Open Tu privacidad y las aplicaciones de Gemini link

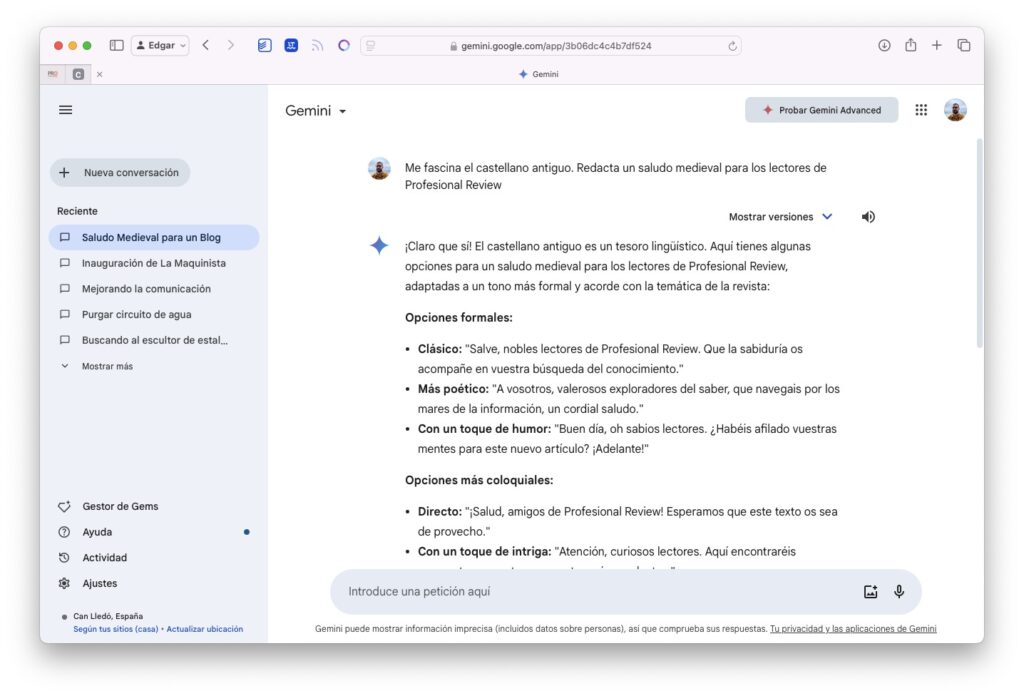(853, 629)
